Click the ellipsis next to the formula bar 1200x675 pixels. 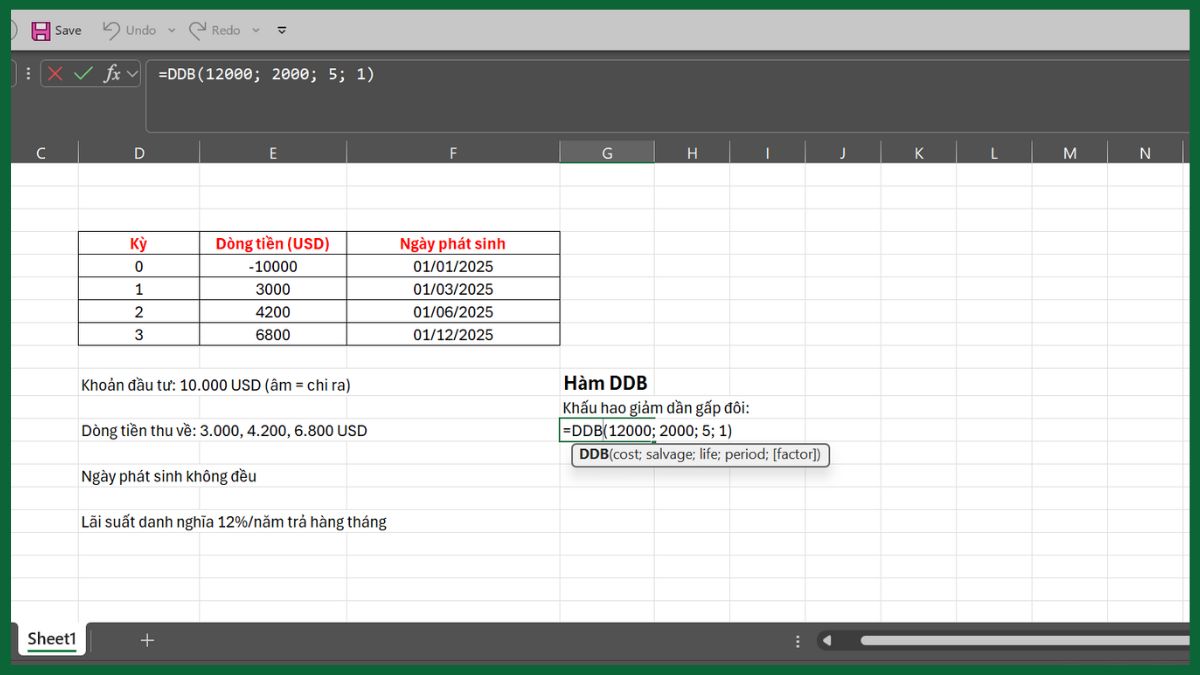coord(28,74)
